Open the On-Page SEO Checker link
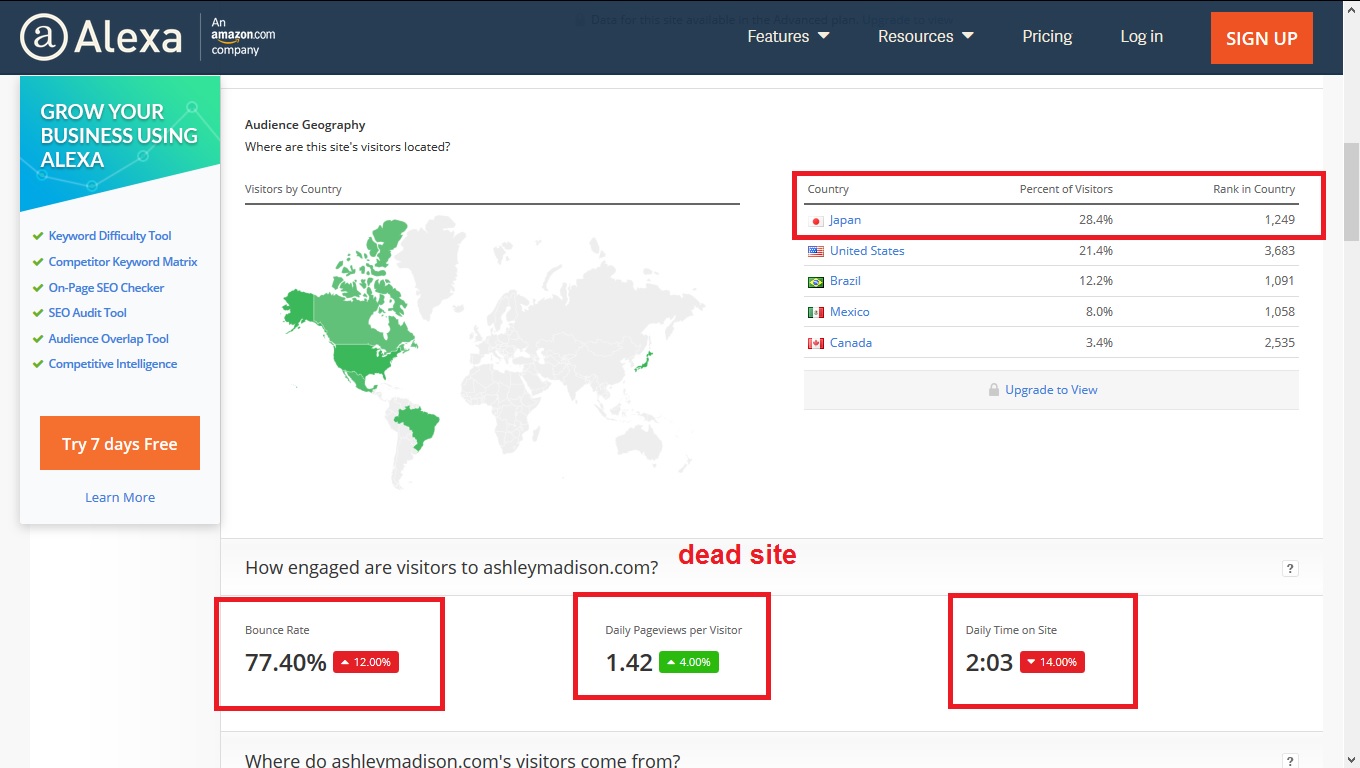Screen dimensions: 1360x768 106,288
